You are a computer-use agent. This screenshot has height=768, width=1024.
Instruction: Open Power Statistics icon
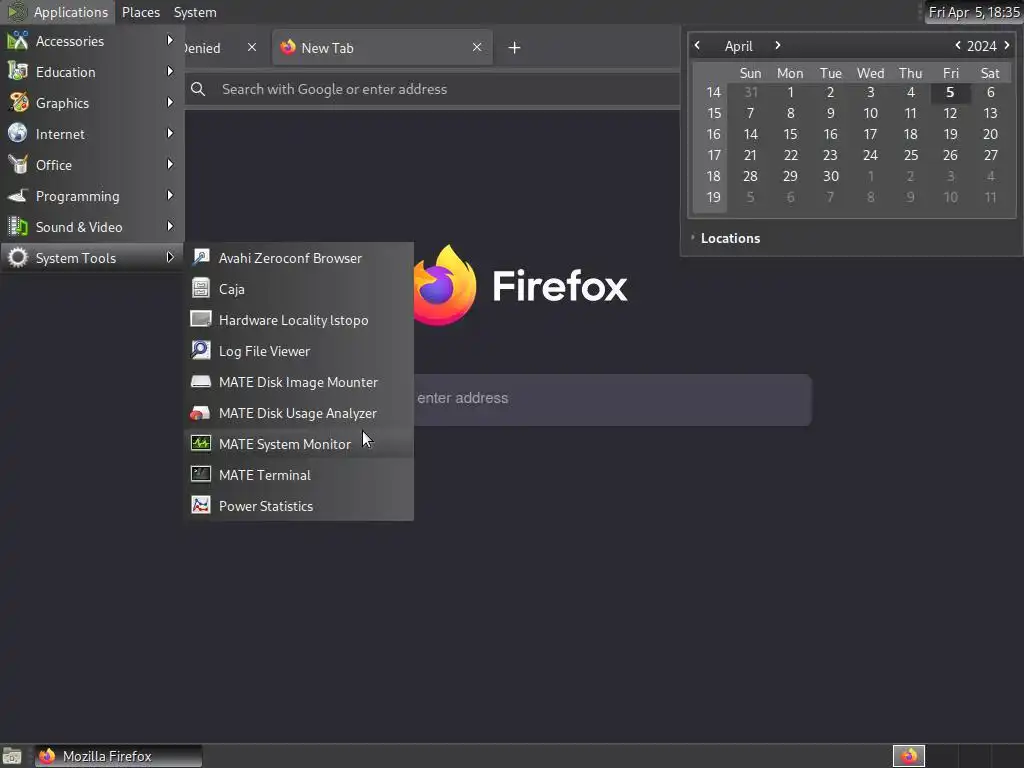point(200,505)
